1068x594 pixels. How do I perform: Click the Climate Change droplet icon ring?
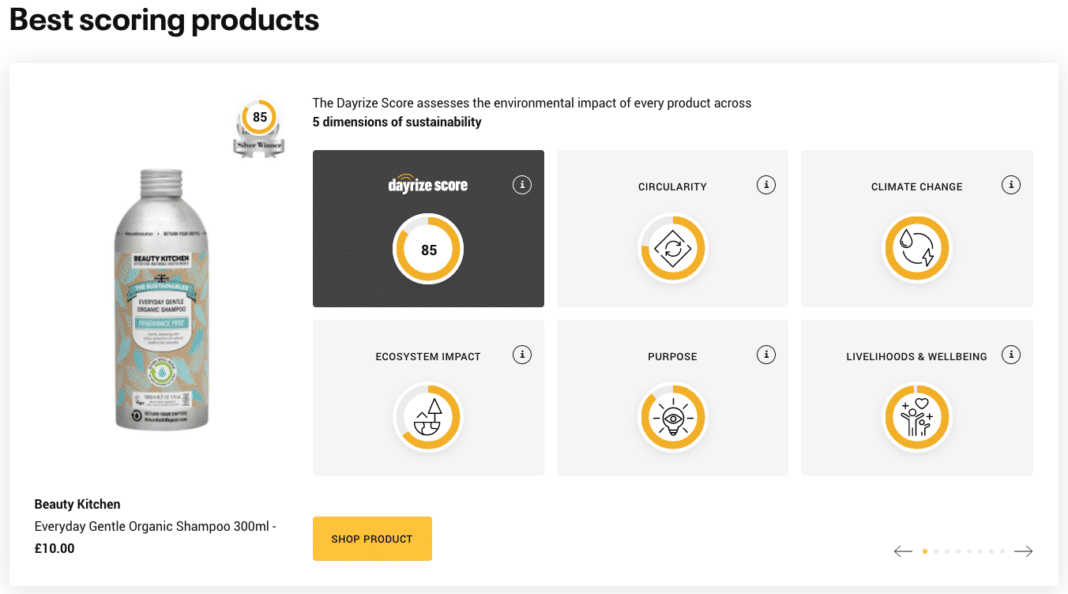(x=917, y=249)
